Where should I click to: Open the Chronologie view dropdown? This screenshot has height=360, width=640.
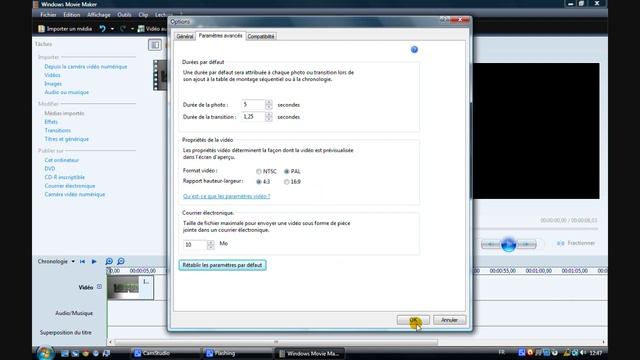click(73, 262)
